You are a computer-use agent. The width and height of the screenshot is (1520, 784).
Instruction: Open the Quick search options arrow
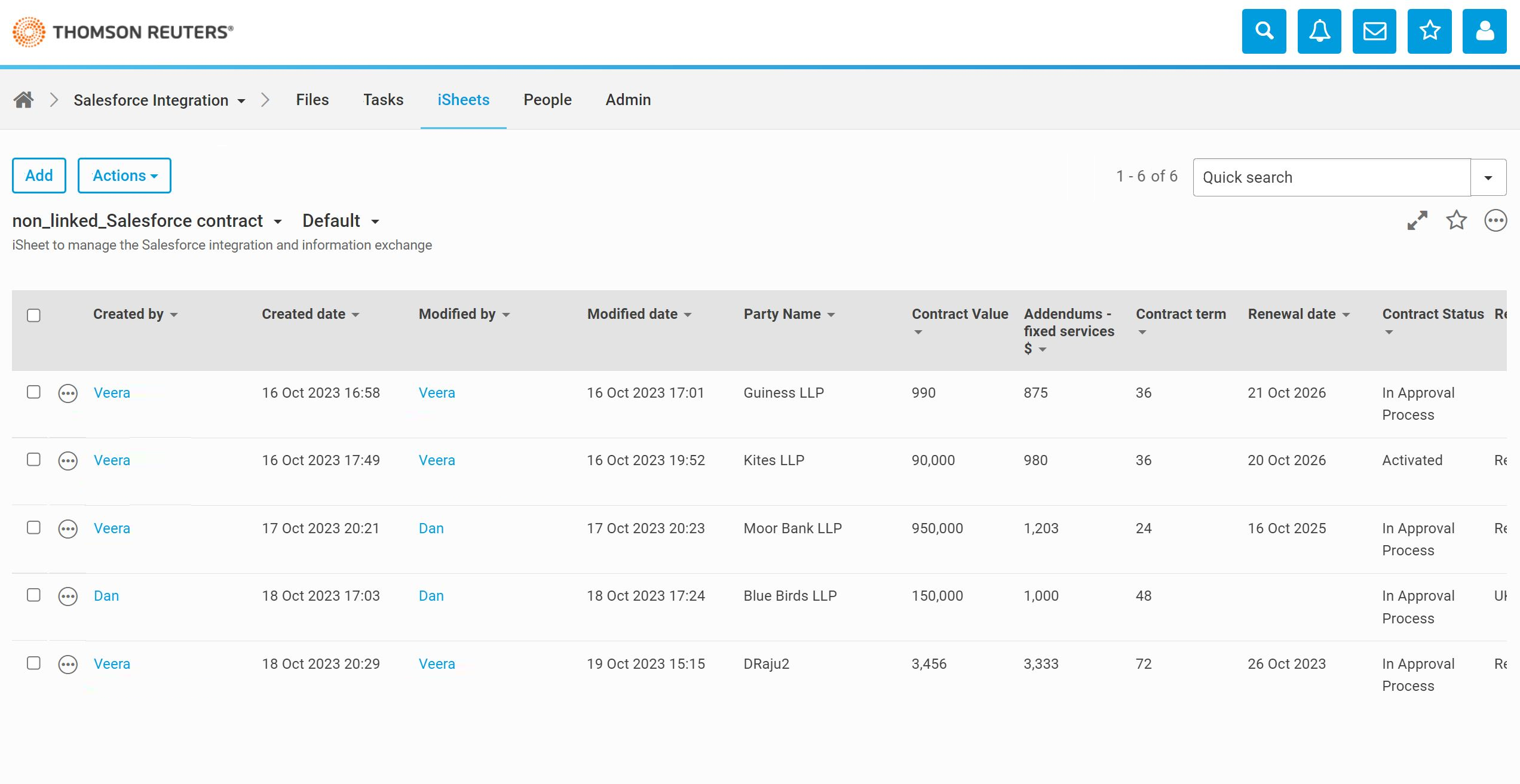pyautogui.click(x=1488, y=177)
